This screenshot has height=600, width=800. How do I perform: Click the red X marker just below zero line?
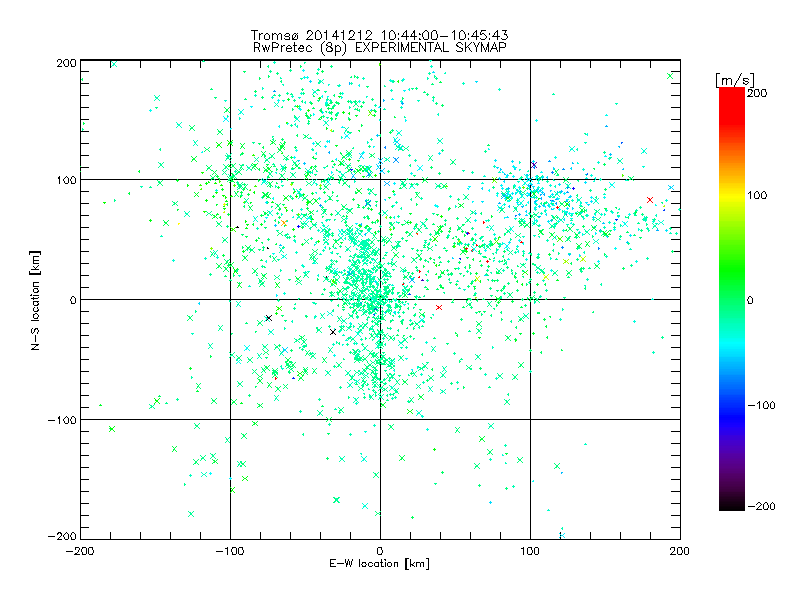[x=439, y=307]
